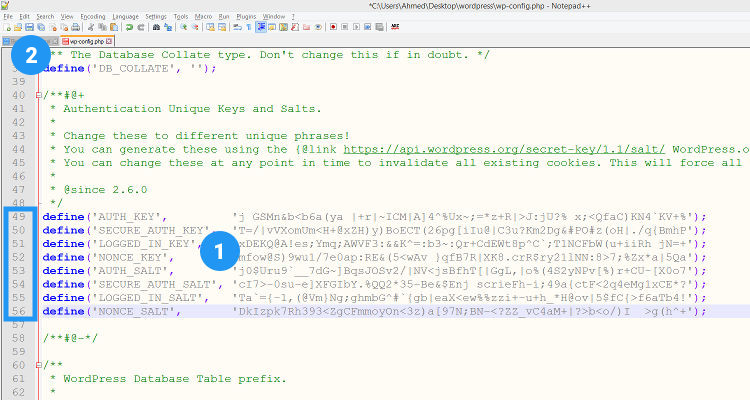
Task: Open the Macro menu
Action: 203,17
